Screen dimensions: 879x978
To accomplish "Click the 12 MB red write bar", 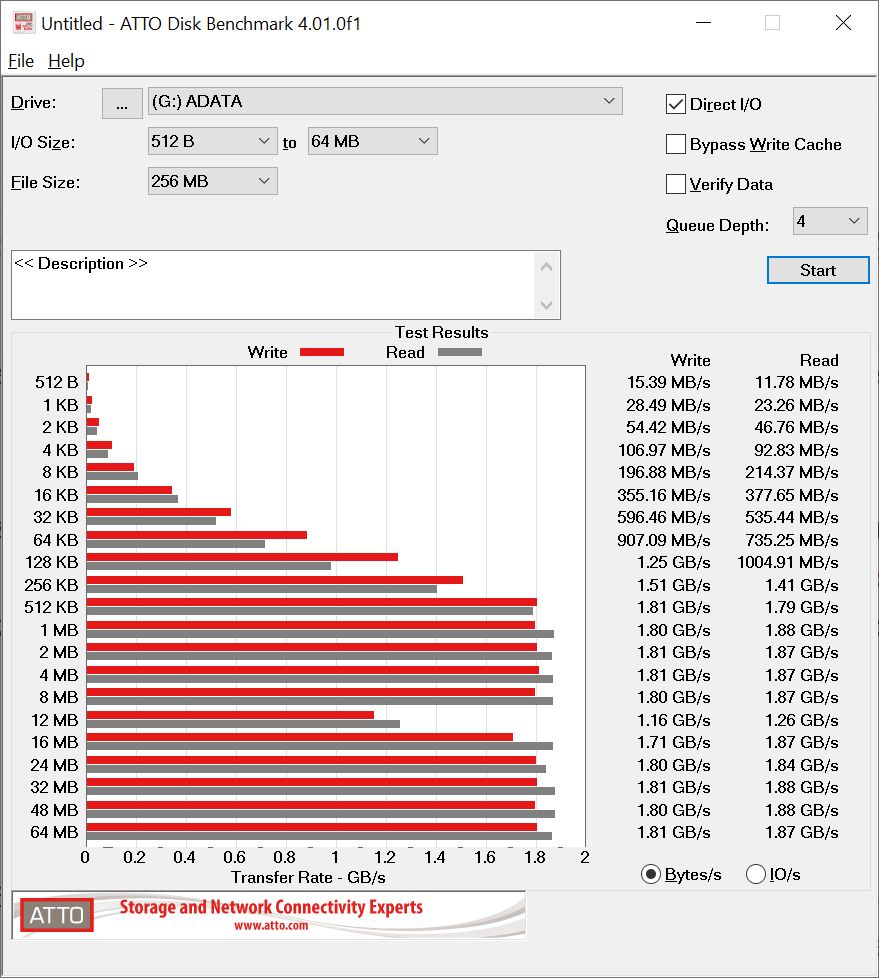I will click(x=230, y=715).
